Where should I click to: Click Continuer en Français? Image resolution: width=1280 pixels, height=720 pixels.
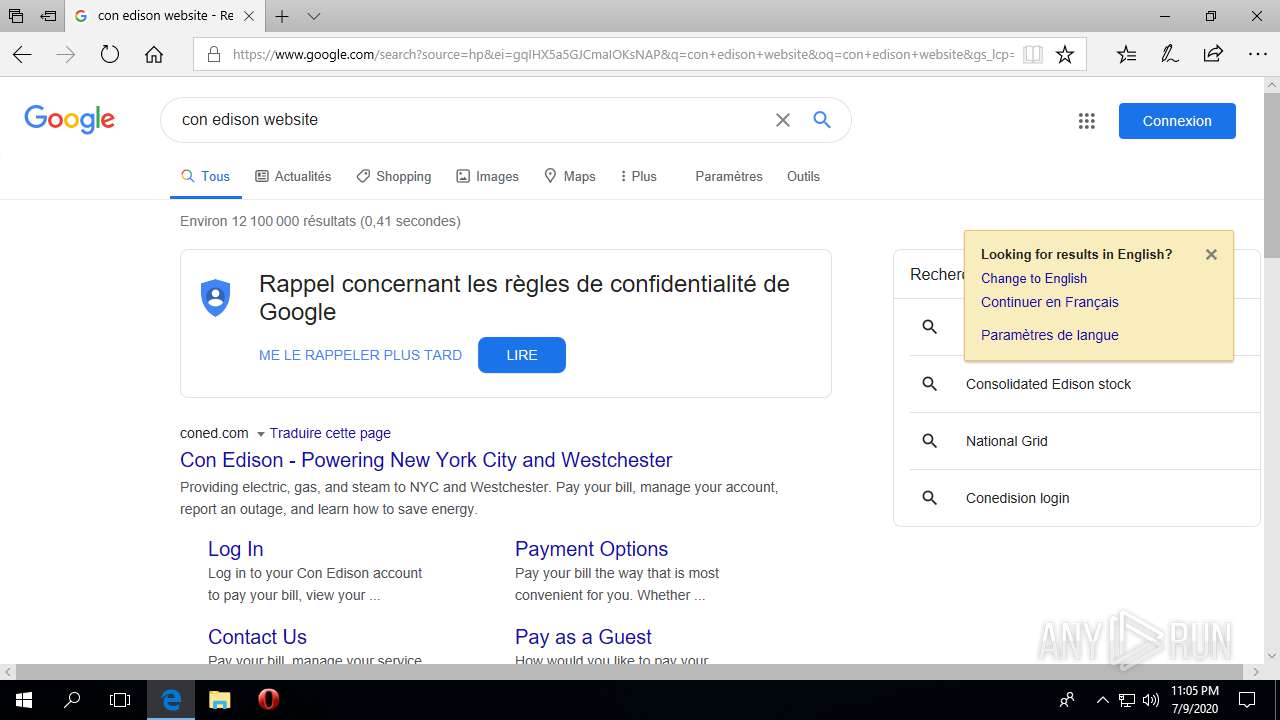[1050, 302]
